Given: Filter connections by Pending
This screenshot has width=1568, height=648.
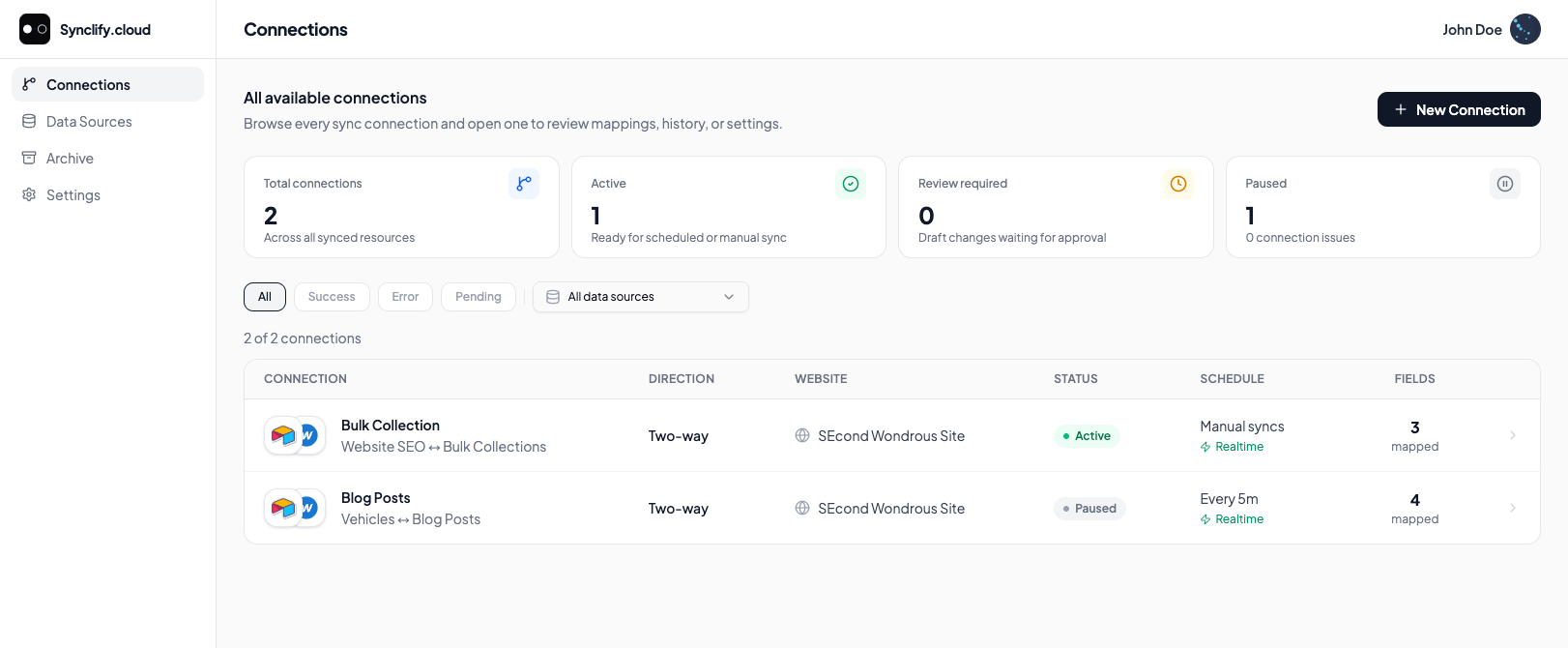Looking at the screenshot, I should click(x=479, y=297).
